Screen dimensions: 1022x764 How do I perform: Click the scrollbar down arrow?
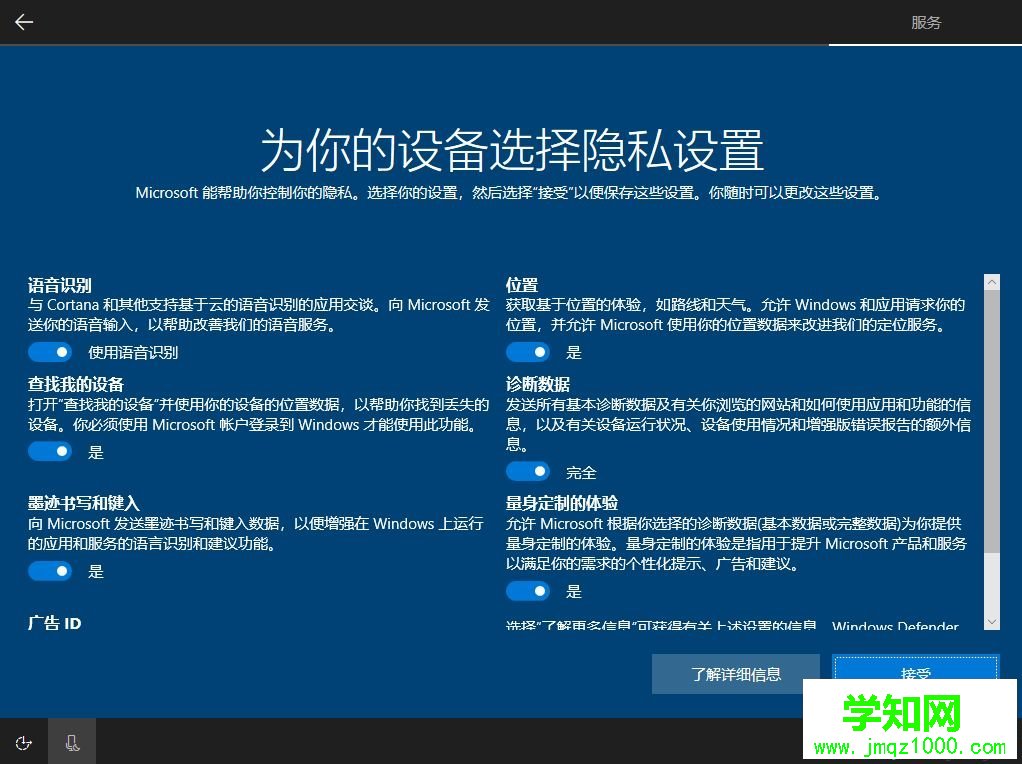coord(991,620)
